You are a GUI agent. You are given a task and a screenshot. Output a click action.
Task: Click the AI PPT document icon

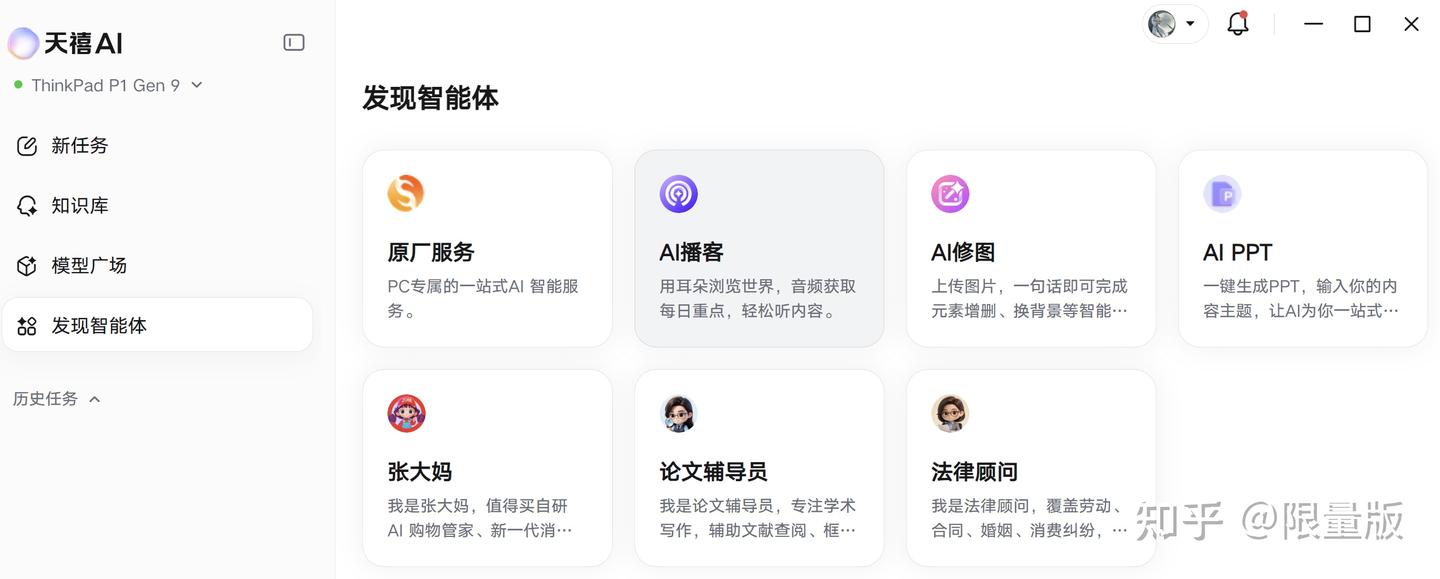[x=1222, y=193]
